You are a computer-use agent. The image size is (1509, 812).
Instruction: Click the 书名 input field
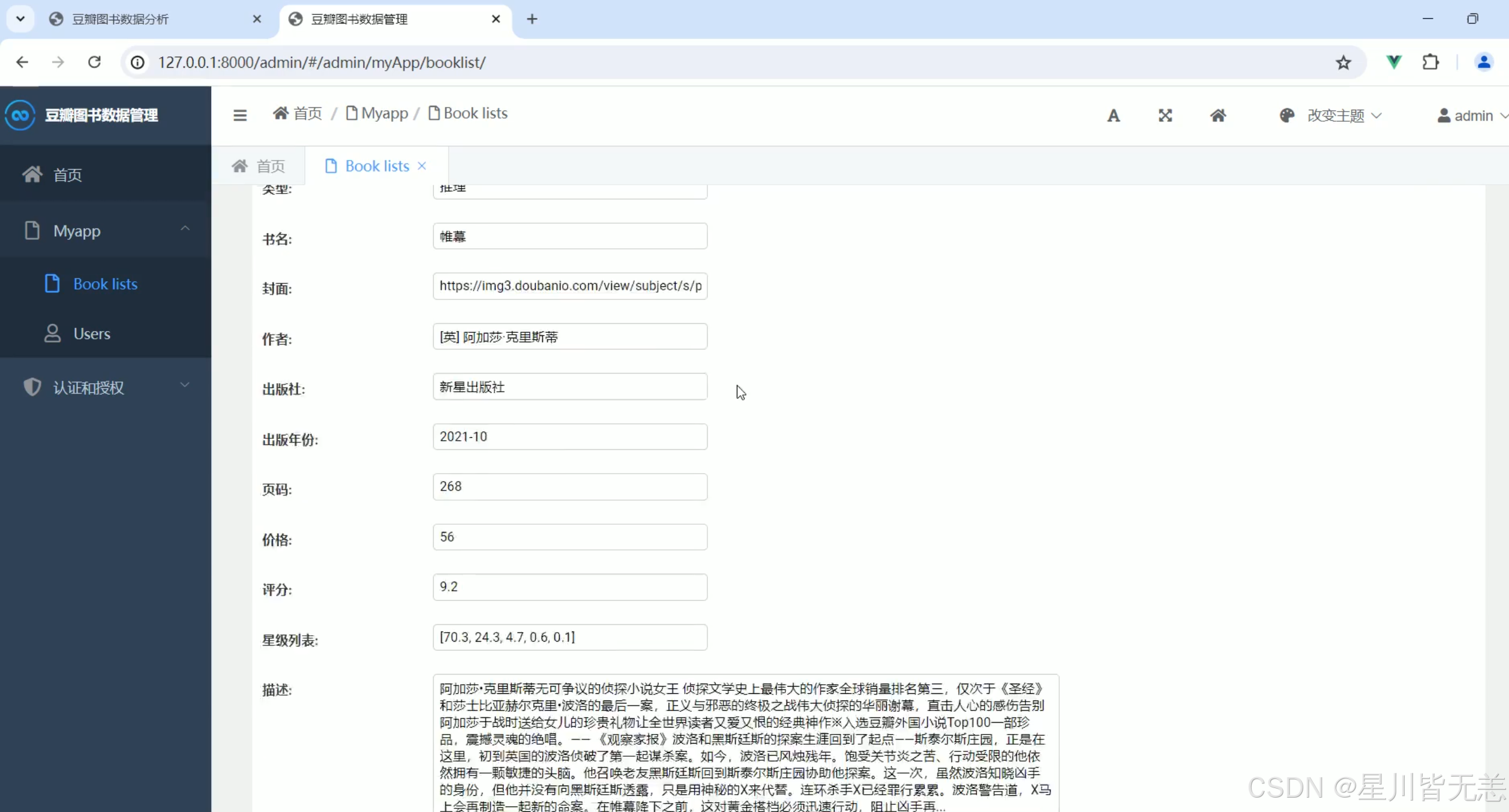[x=569, y=236]
